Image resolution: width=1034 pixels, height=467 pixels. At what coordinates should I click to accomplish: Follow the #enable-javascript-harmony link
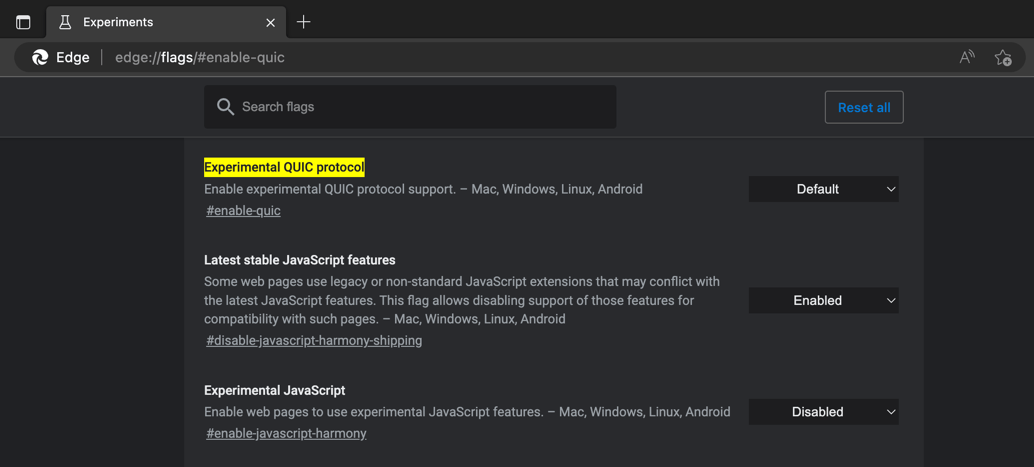[286, 433]
